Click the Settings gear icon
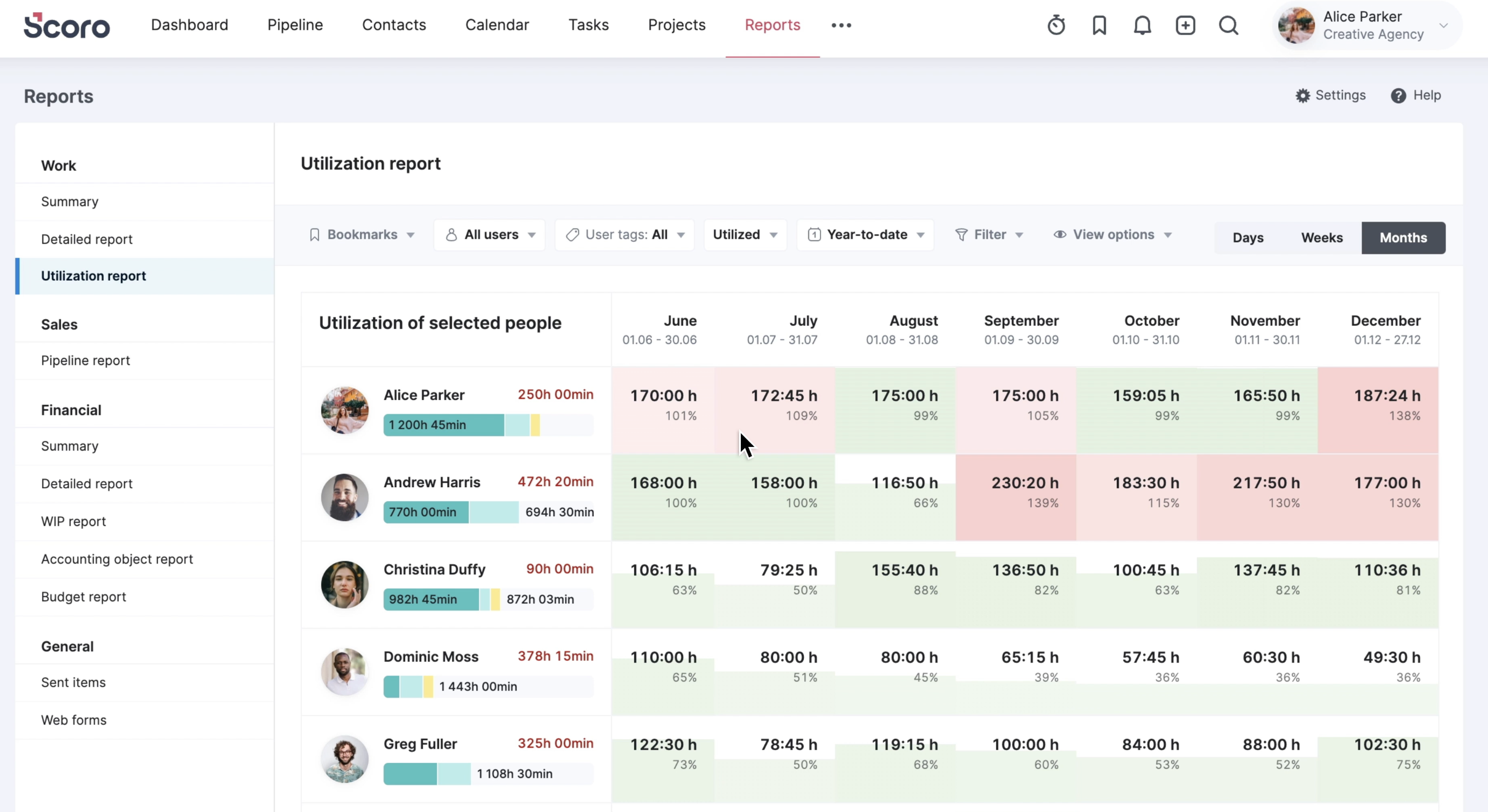The width and height of the screenshot is (1488, 812). (x=1302, y=95)
